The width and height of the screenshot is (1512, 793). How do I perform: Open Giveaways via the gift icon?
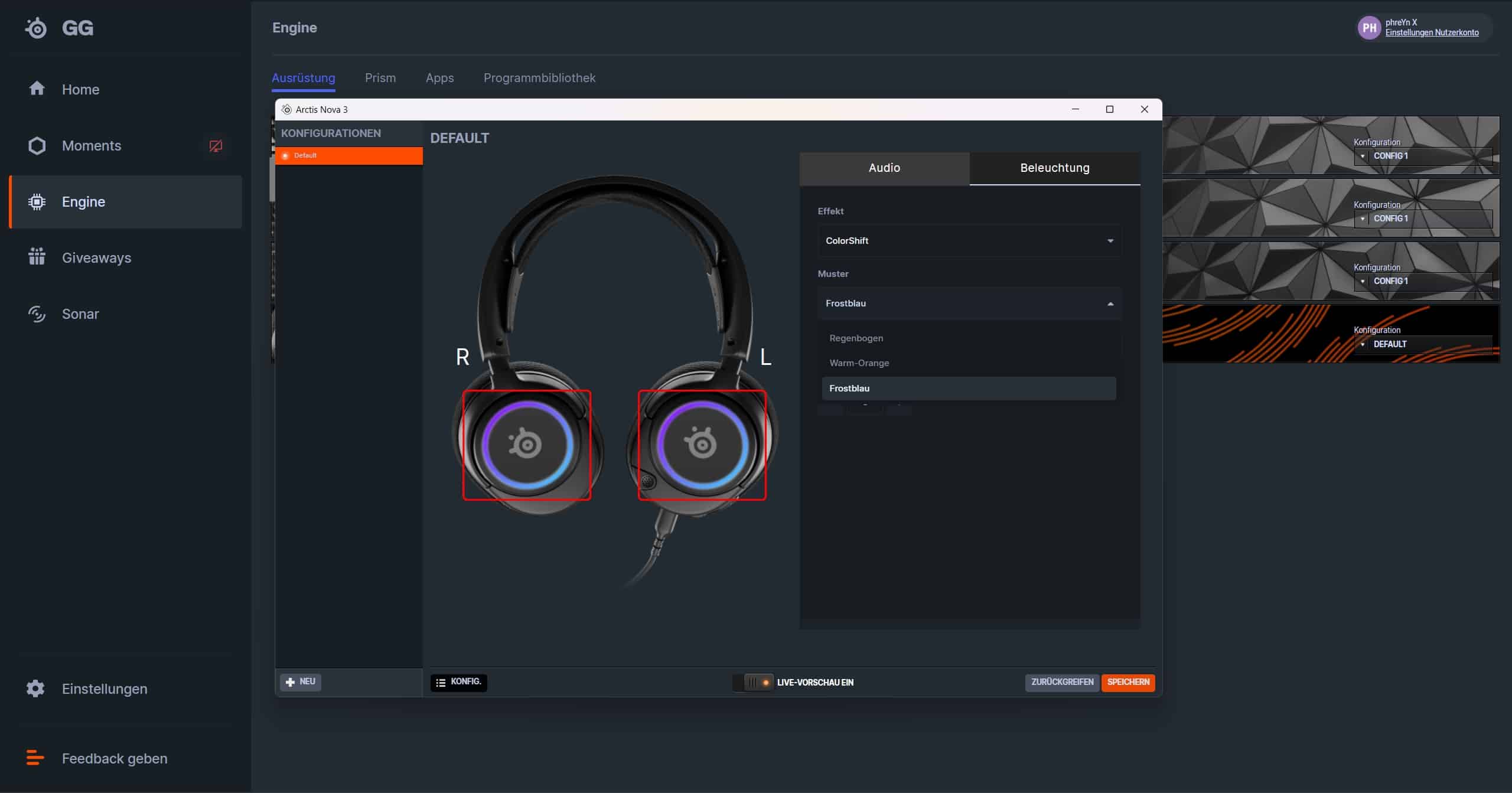coord(37,257)
